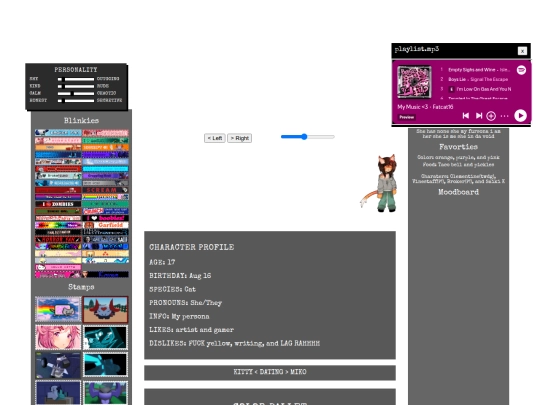
Task: Click the Preview badge in the player
Action: (x=407, y=117)
